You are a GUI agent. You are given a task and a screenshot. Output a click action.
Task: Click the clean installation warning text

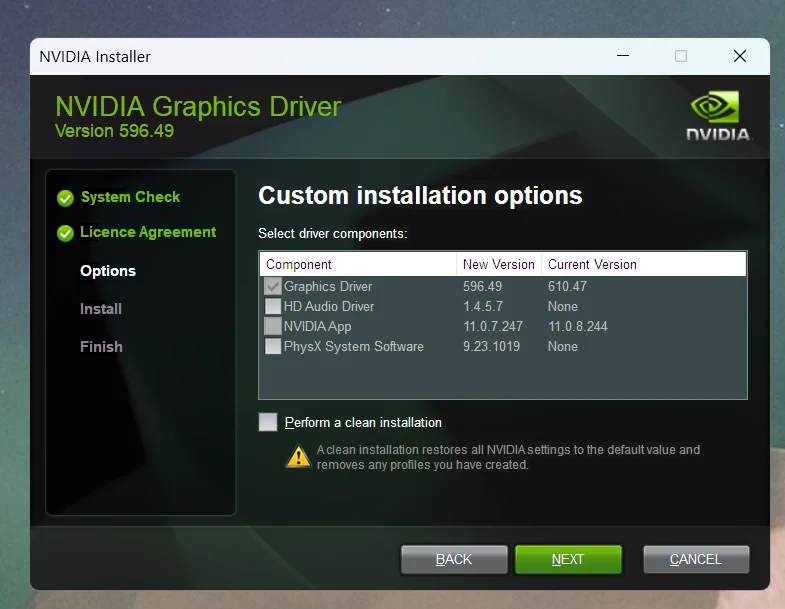pyautogui.click(x=508, y=457)
